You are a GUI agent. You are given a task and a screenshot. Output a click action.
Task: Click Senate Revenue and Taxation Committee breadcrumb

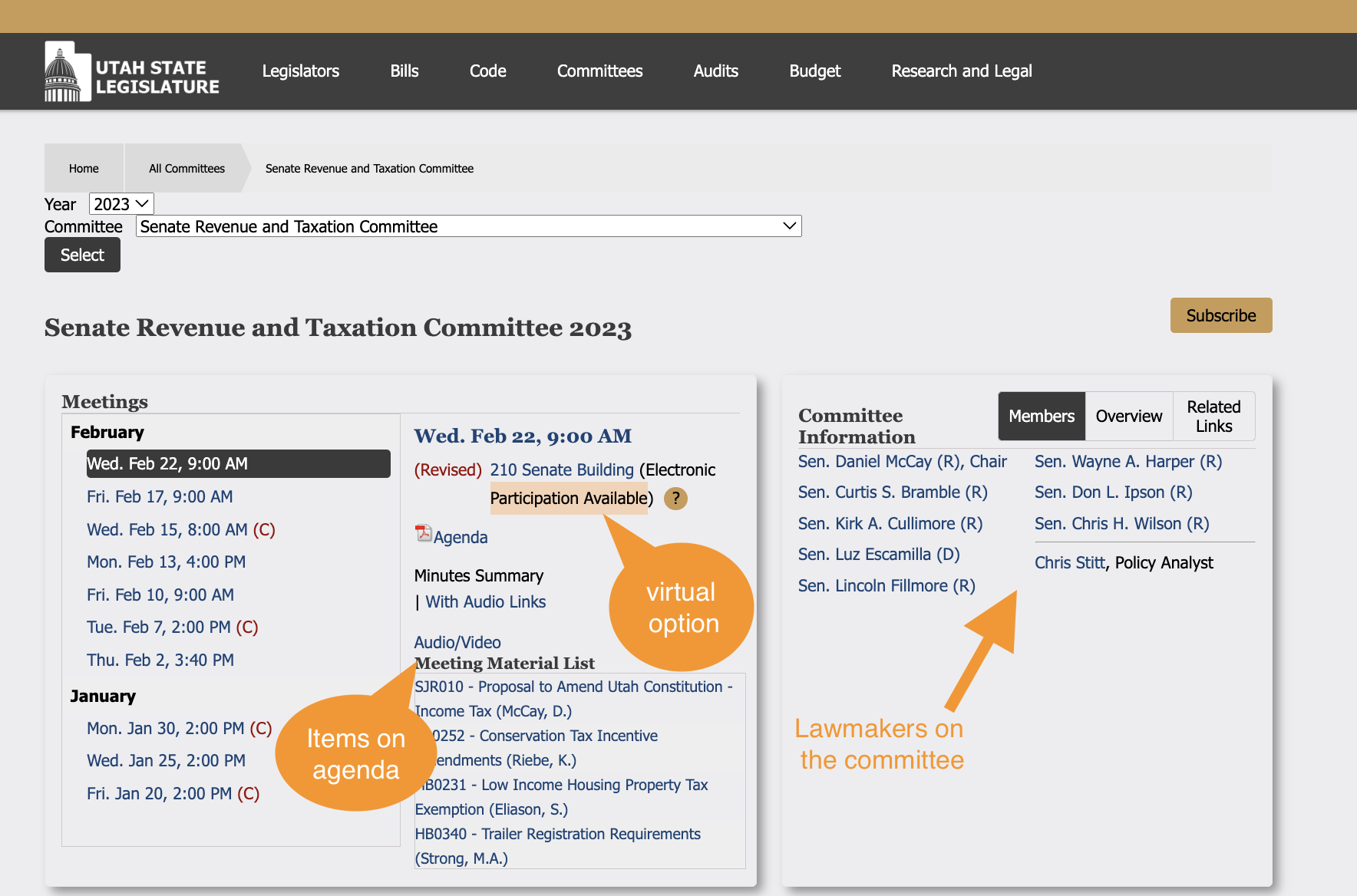coord(369,168)
